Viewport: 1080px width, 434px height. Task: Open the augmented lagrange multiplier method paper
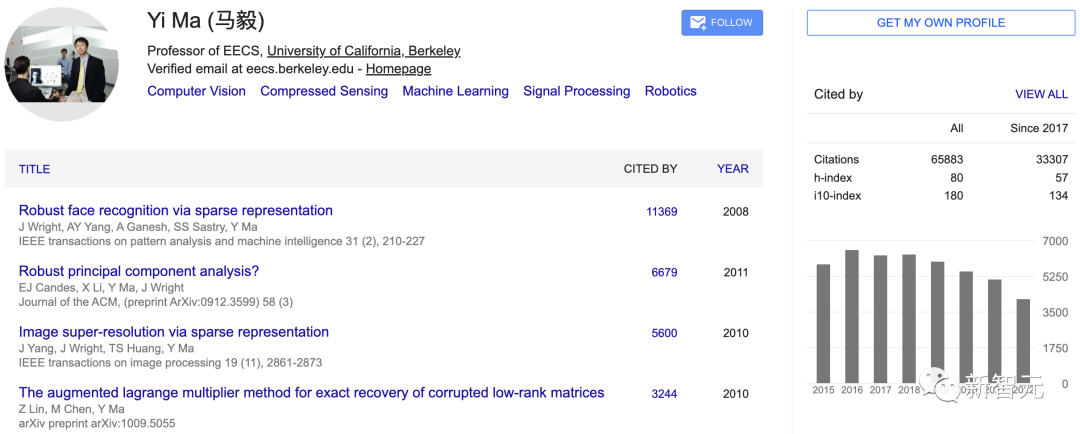pyautogui.click(x=311, y=393)
